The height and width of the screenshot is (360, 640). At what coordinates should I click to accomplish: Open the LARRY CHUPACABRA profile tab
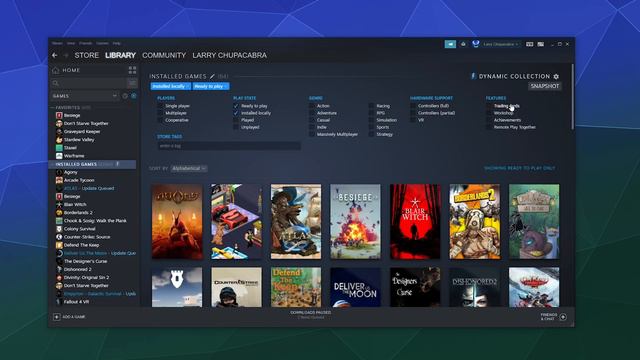229,56
